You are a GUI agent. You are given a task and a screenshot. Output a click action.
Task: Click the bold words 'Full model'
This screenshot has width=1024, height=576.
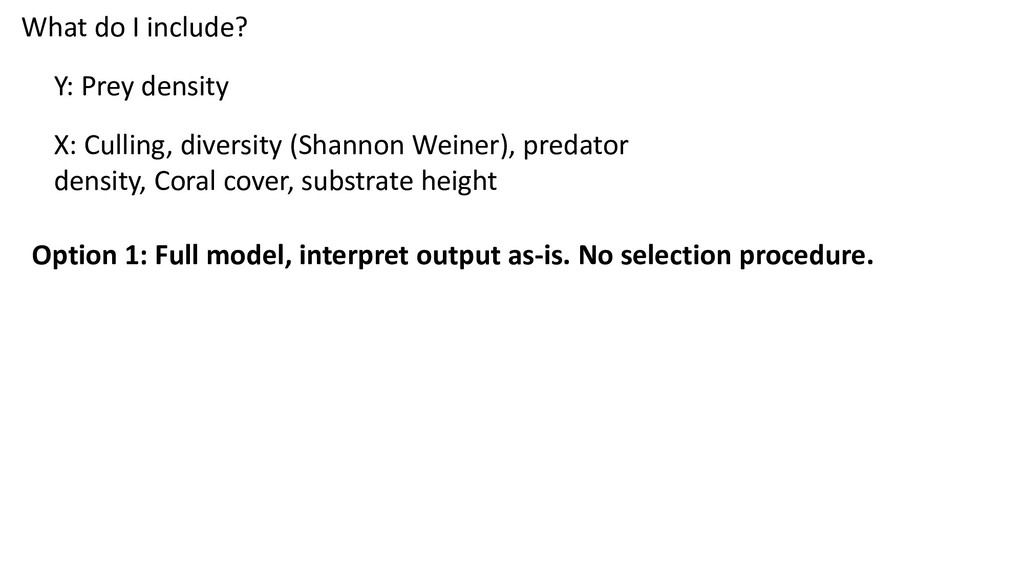[222, 255]
